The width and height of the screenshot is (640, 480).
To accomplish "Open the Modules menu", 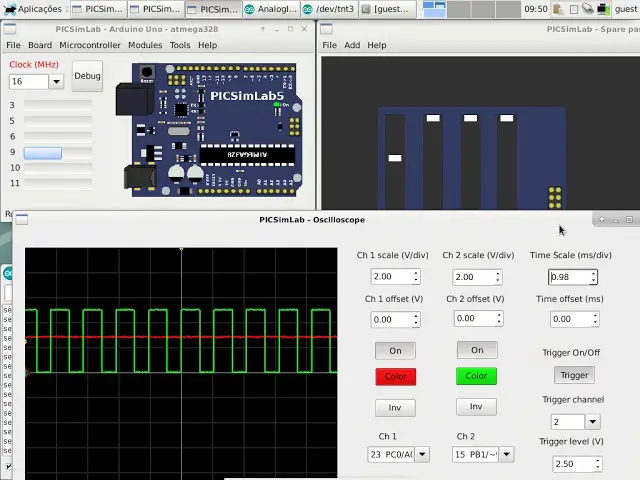I will (145, 45).
